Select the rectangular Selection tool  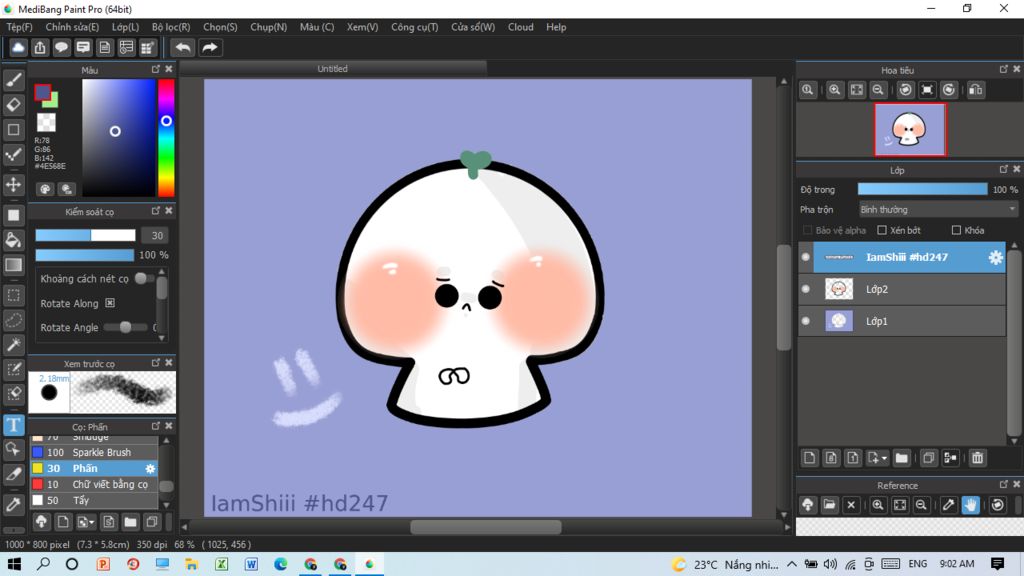pos(14,295)
